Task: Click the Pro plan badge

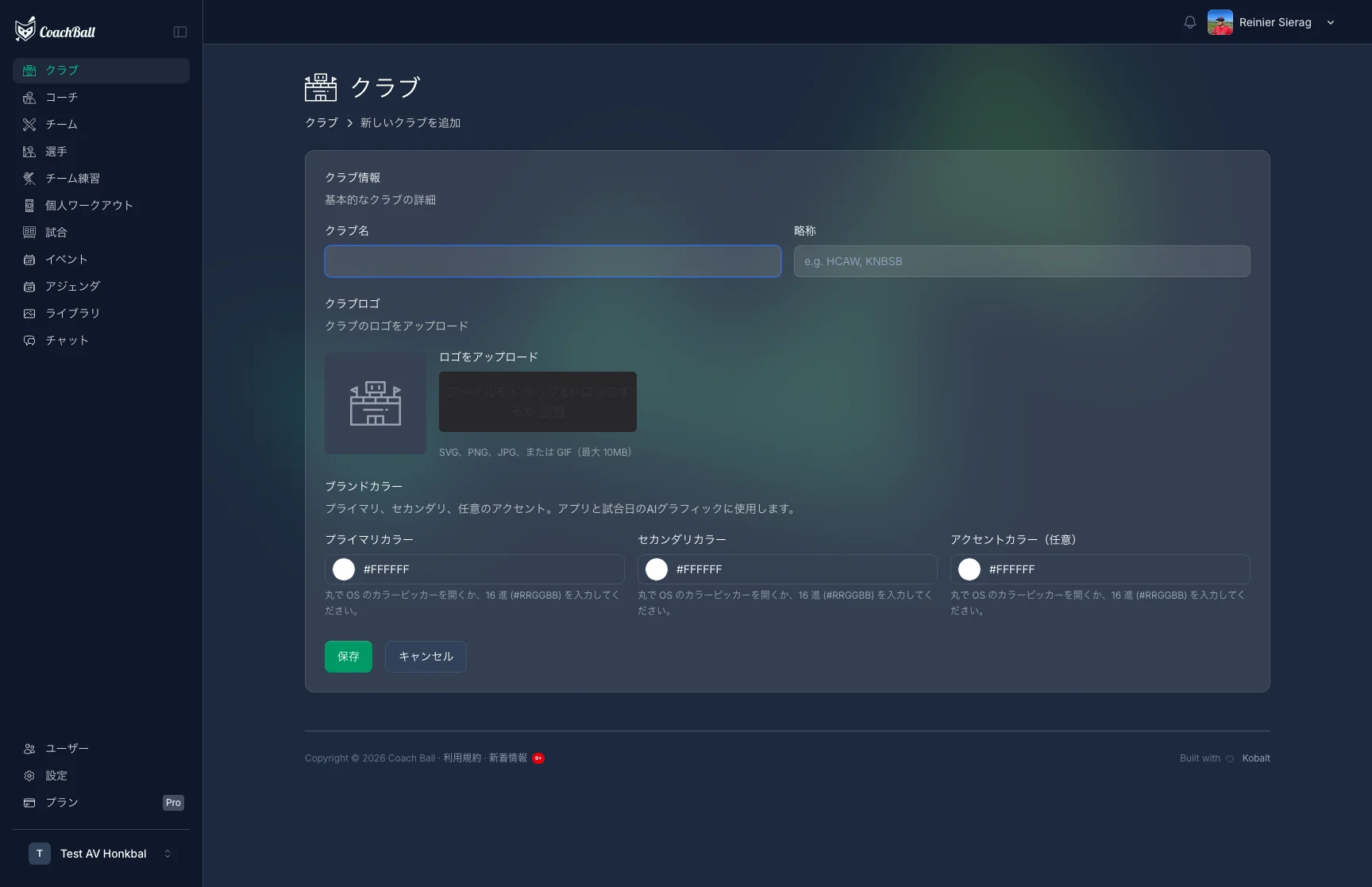Action: (x=173, y=803)
